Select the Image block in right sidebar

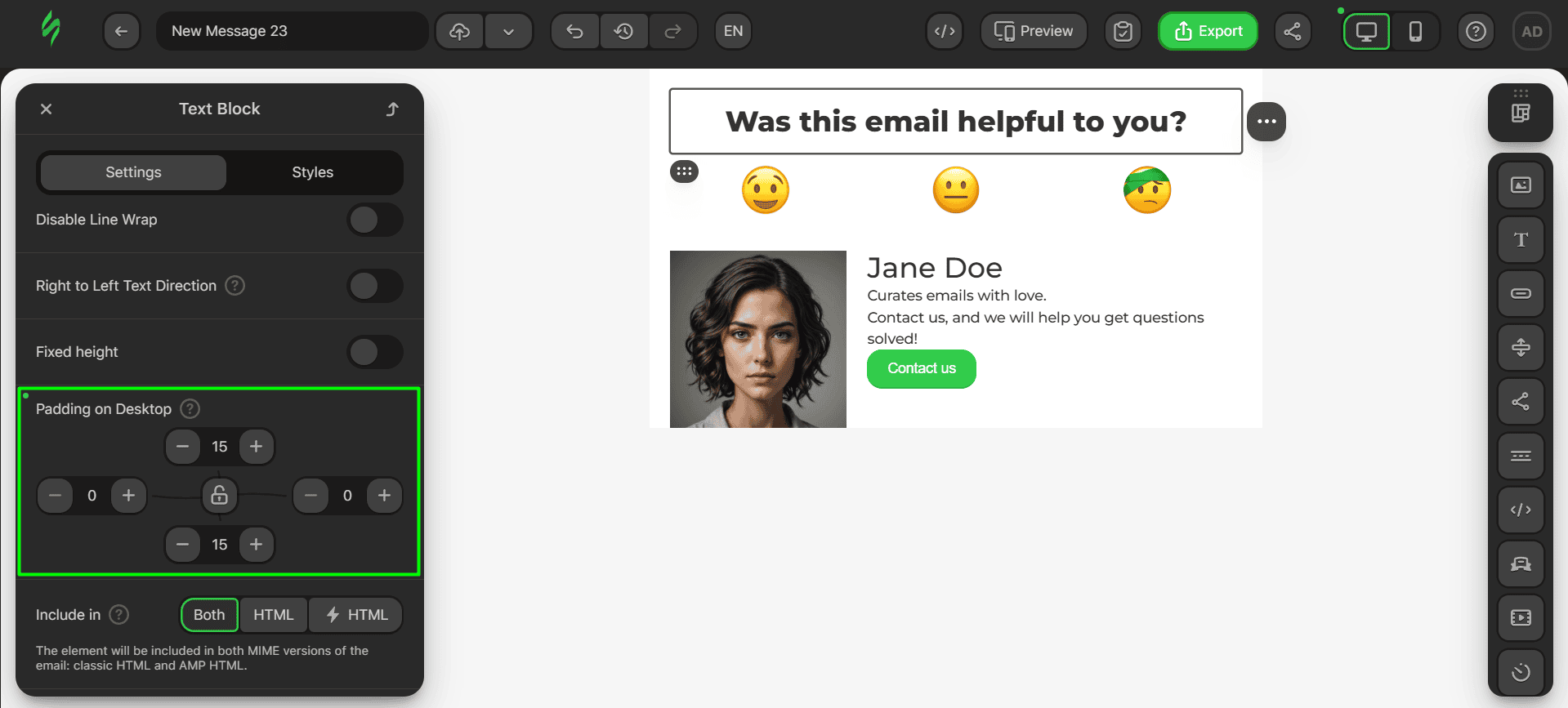pos(1520,185)
